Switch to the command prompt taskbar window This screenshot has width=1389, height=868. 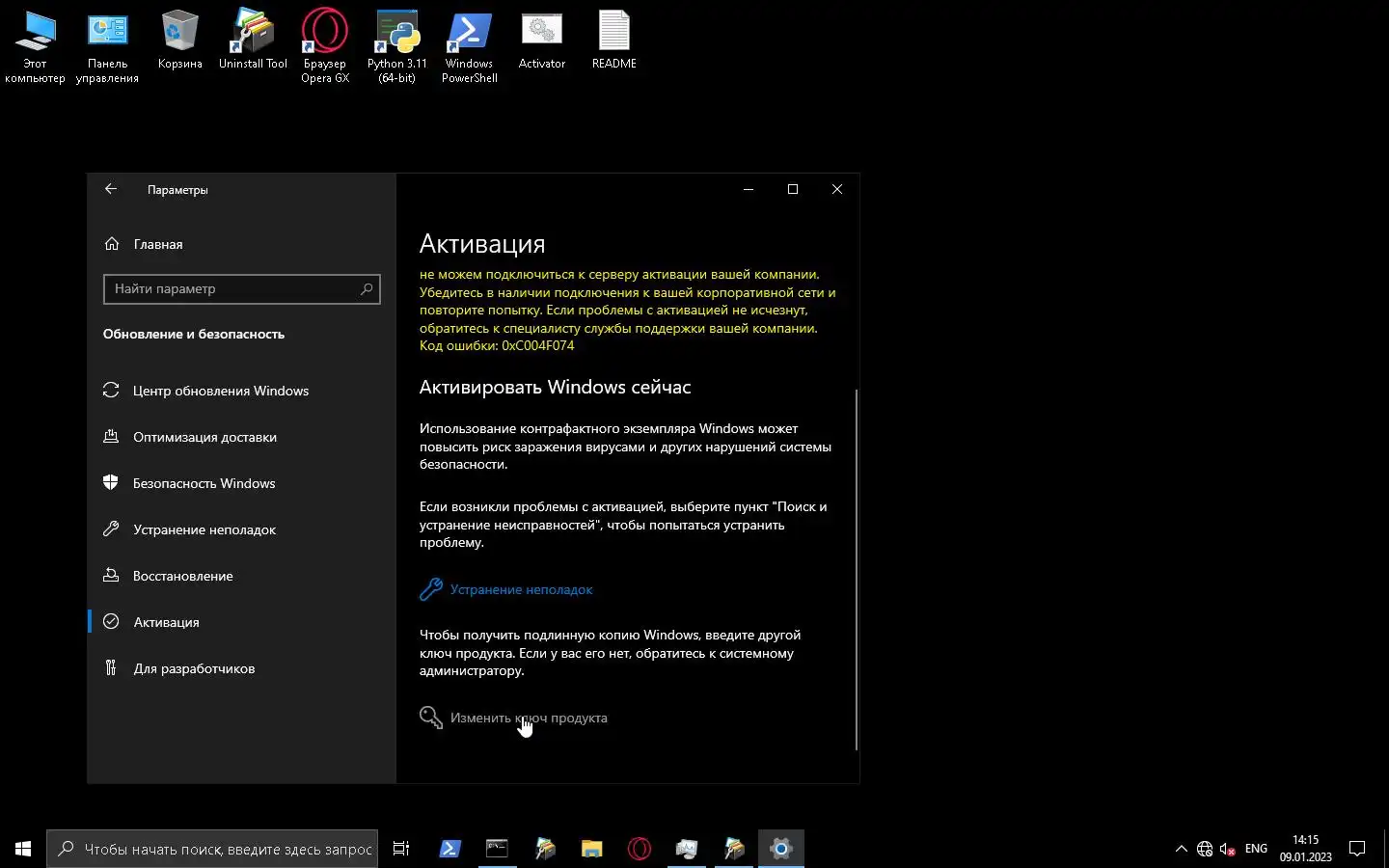[497, 849]
